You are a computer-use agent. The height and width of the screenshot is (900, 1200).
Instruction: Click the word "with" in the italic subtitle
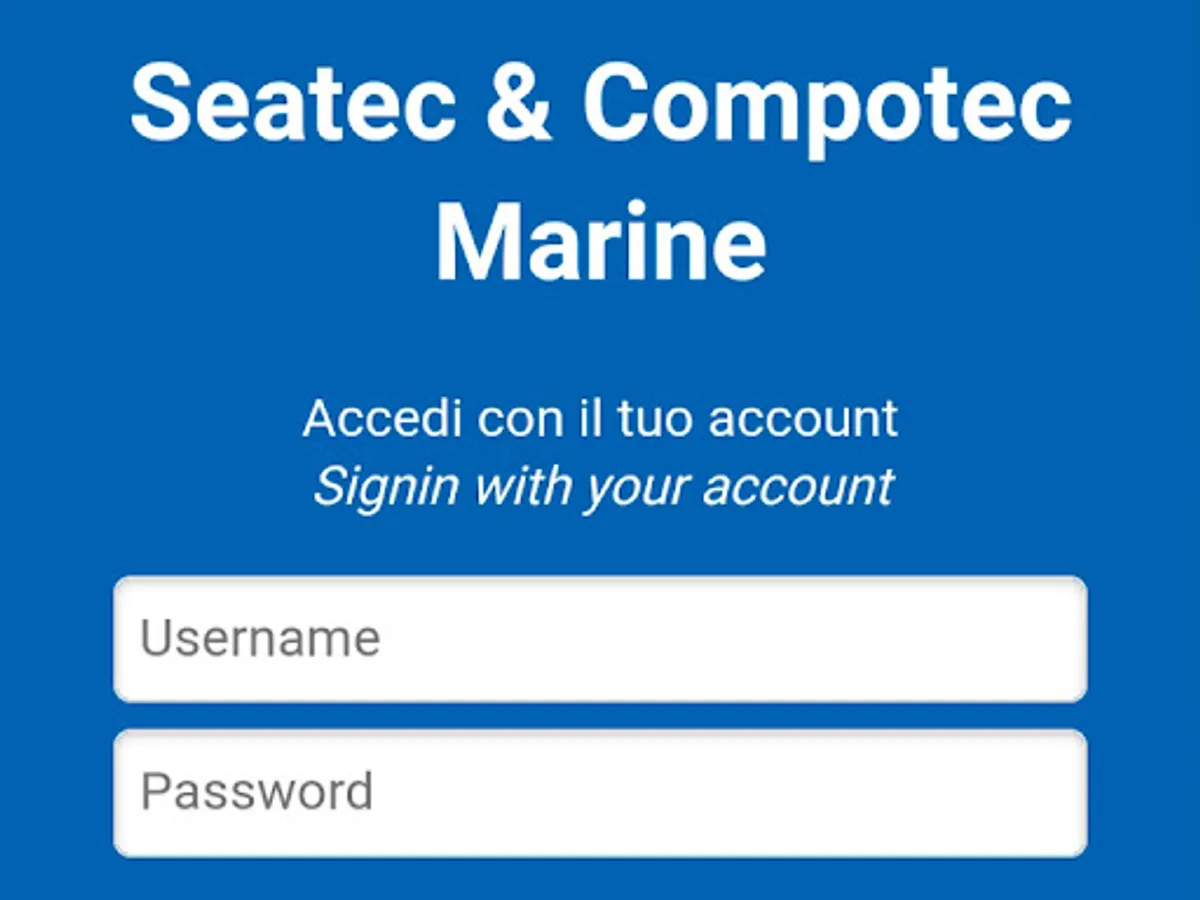(522, 487)
